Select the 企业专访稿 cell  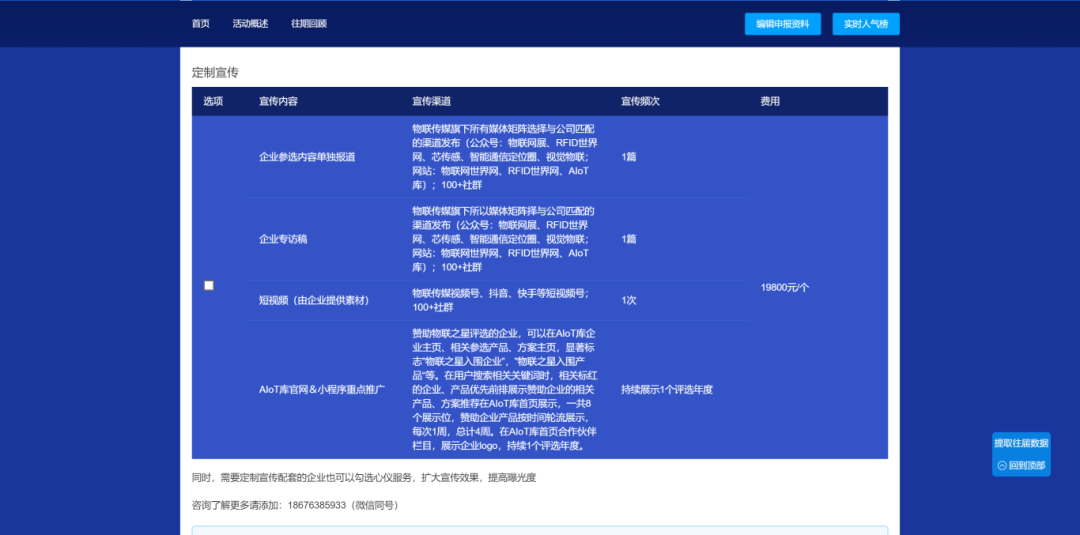283,239
